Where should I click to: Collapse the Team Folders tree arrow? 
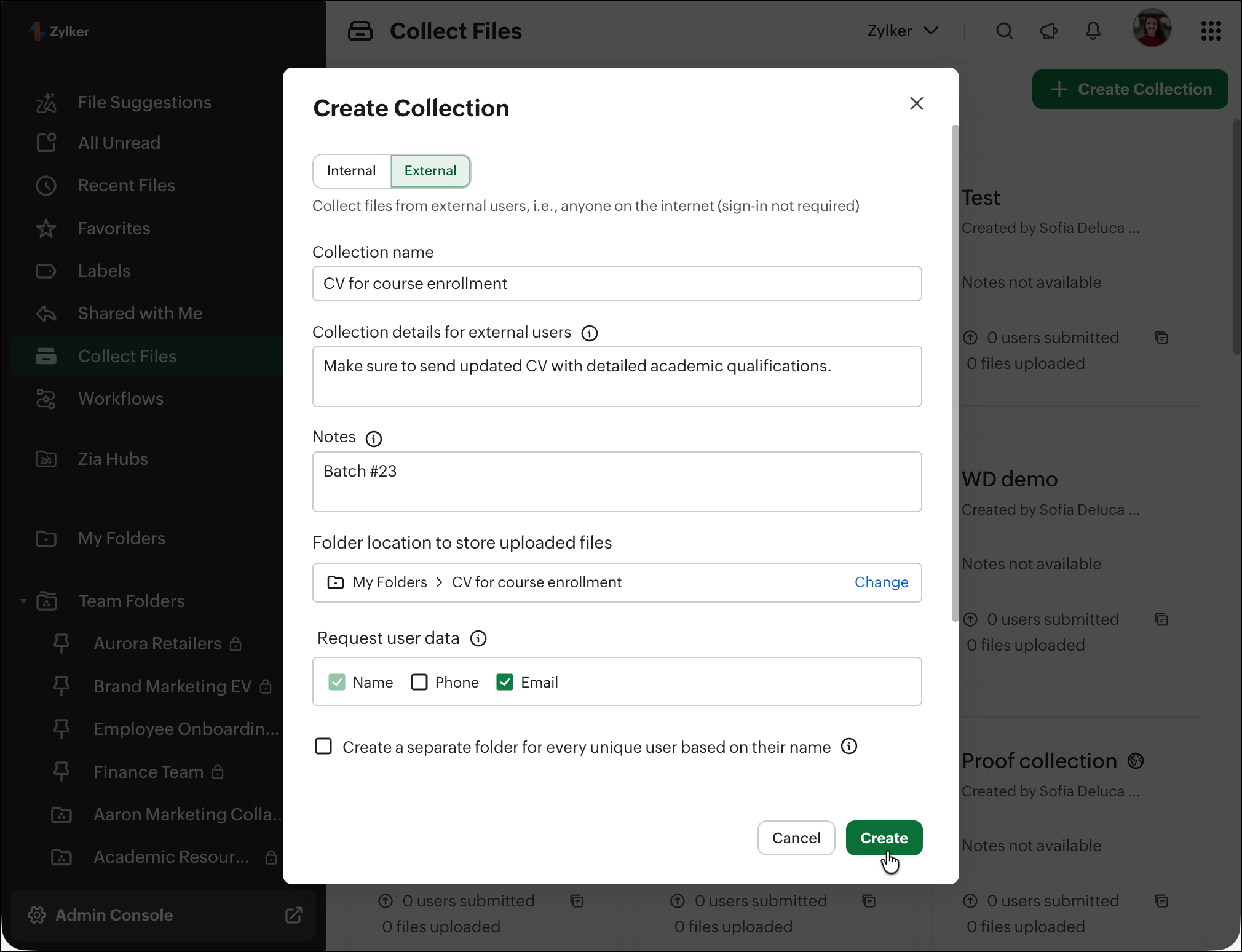pyautogui.click(x=23, y=601)
